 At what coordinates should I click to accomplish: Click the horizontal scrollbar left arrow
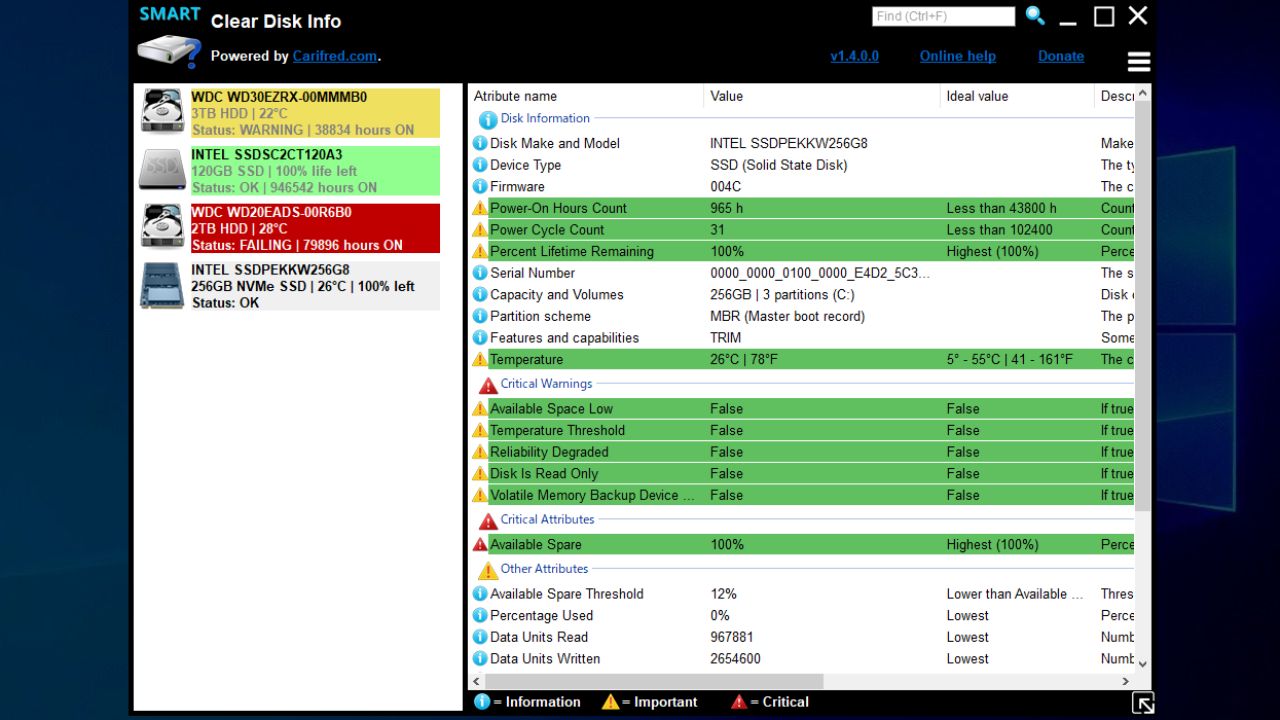click(476, 681)
